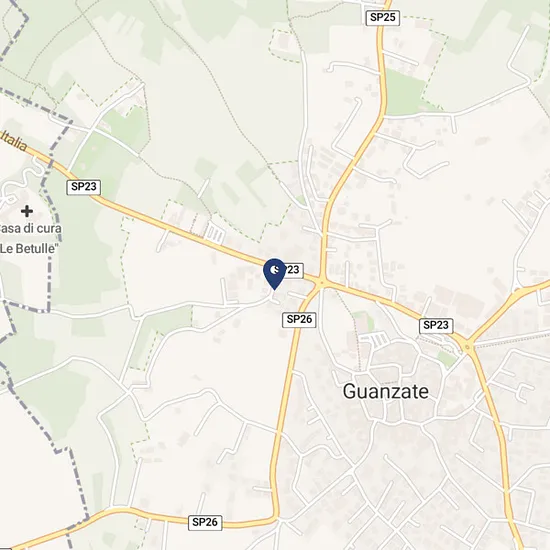Click the roundabout east of Guanzate center
Image resolution: width=550 pixels, height=550 pixels.
467,347
